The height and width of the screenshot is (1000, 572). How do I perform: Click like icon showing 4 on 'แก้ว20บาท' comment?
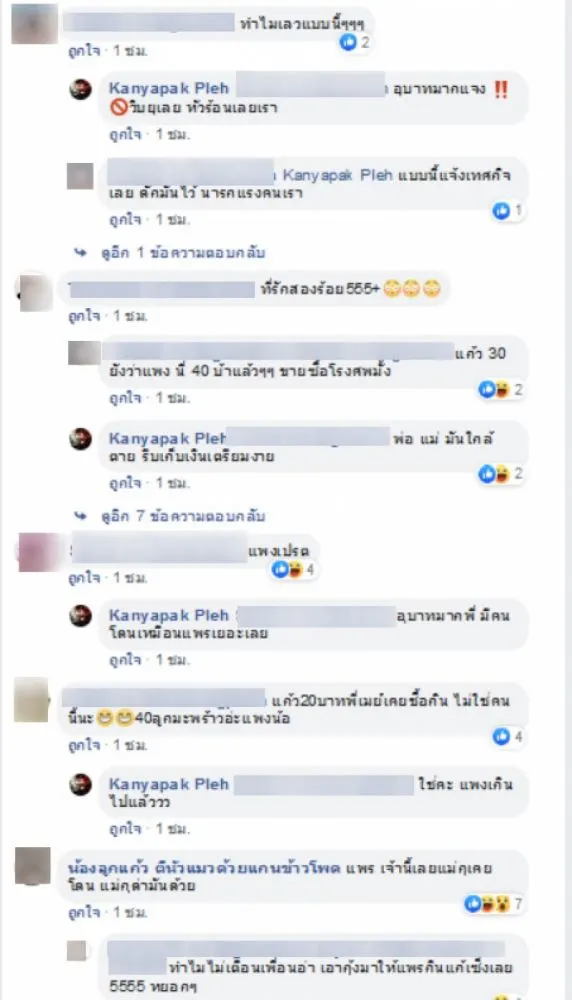point(501,737)
